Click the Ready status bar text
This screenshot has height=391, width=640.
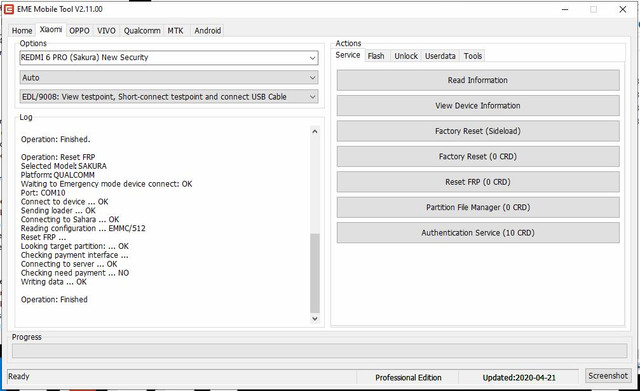pyautogui.click(x=19, y=376)
